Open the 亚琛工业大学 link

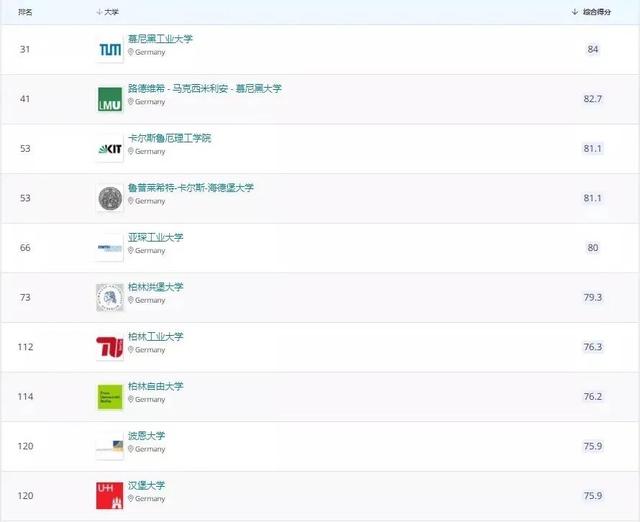(155, 237)
